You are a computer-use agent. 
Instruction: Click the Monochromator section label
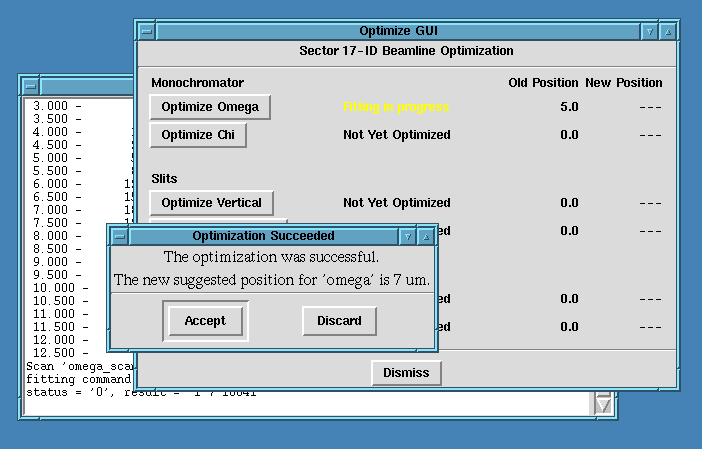pos(197,83)
